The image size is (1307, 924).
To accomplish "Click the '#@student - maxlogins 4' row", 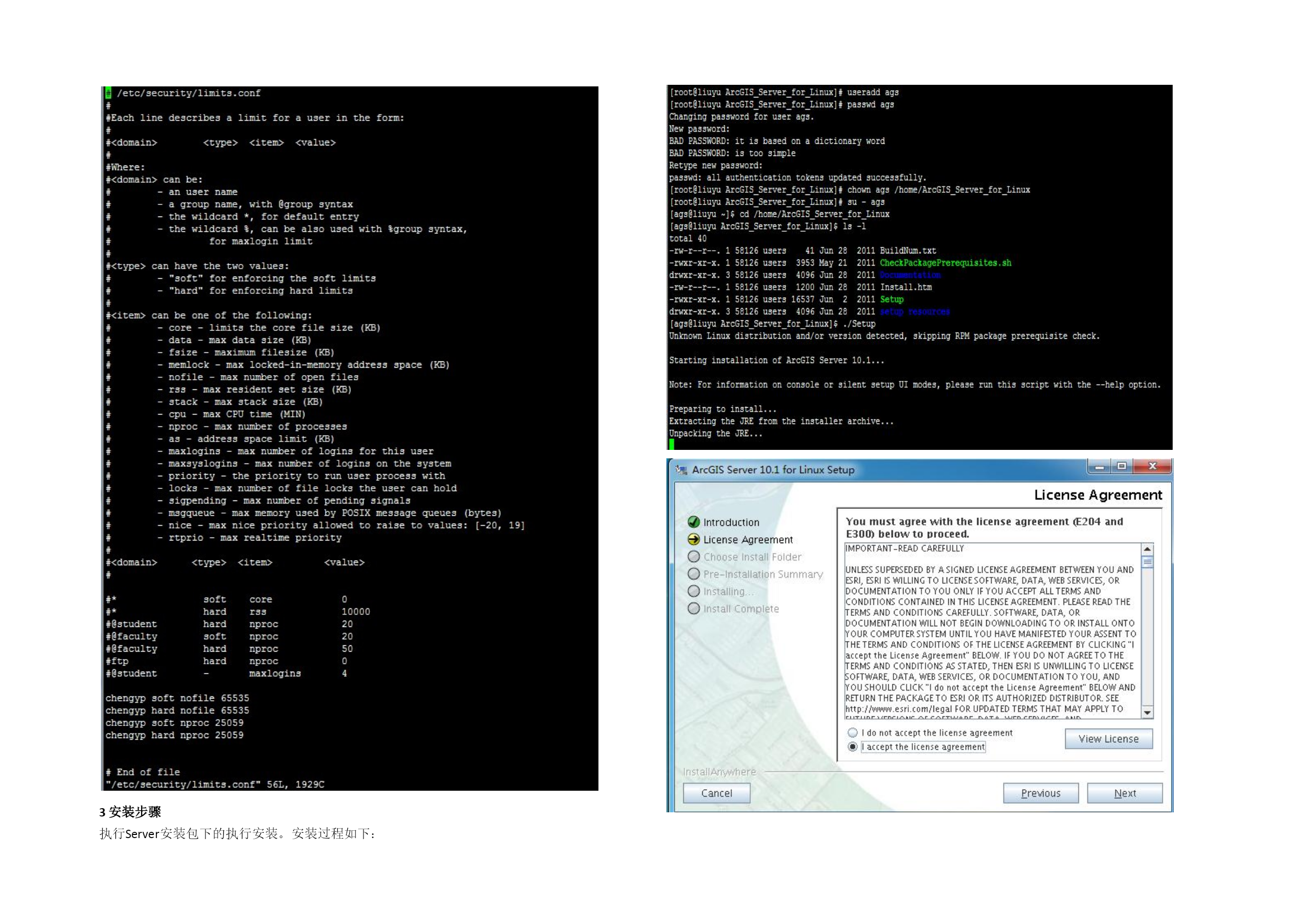I will coord(227,673).
